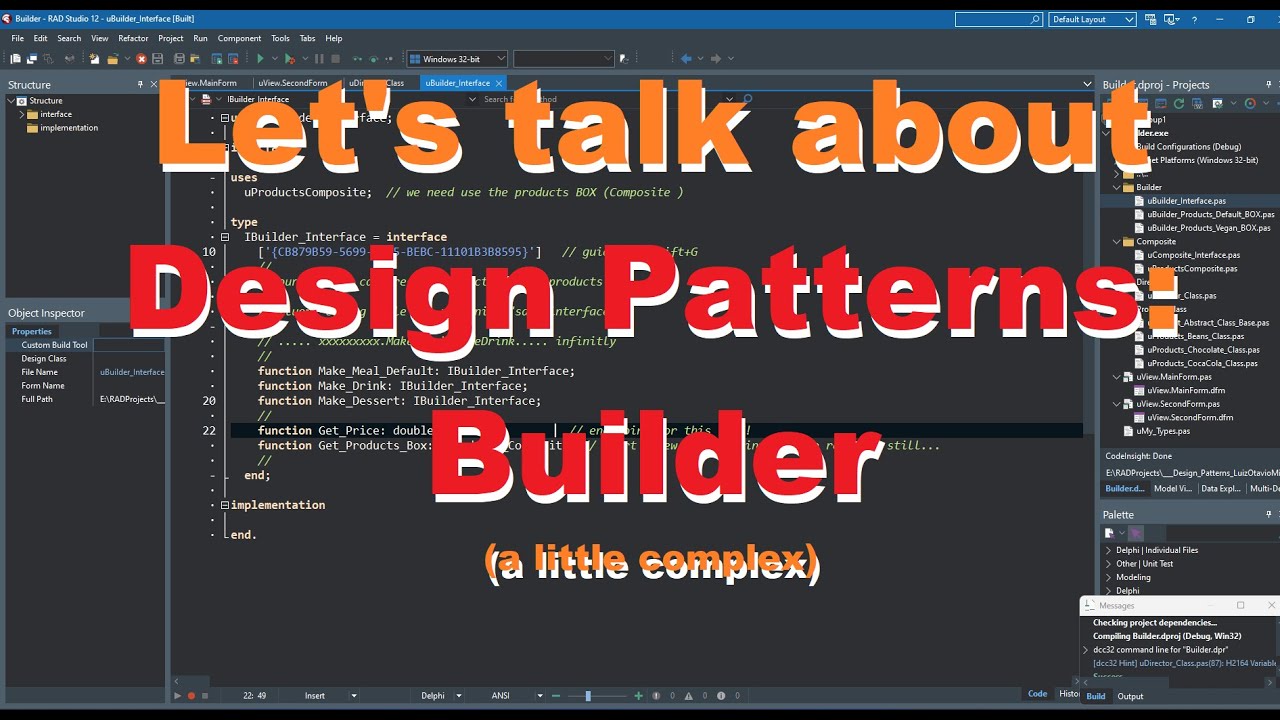The width and height of the screenshot is (1280, 720).
Task: Click the warnings triangle icon in status bar
Action: coord(689,695)
